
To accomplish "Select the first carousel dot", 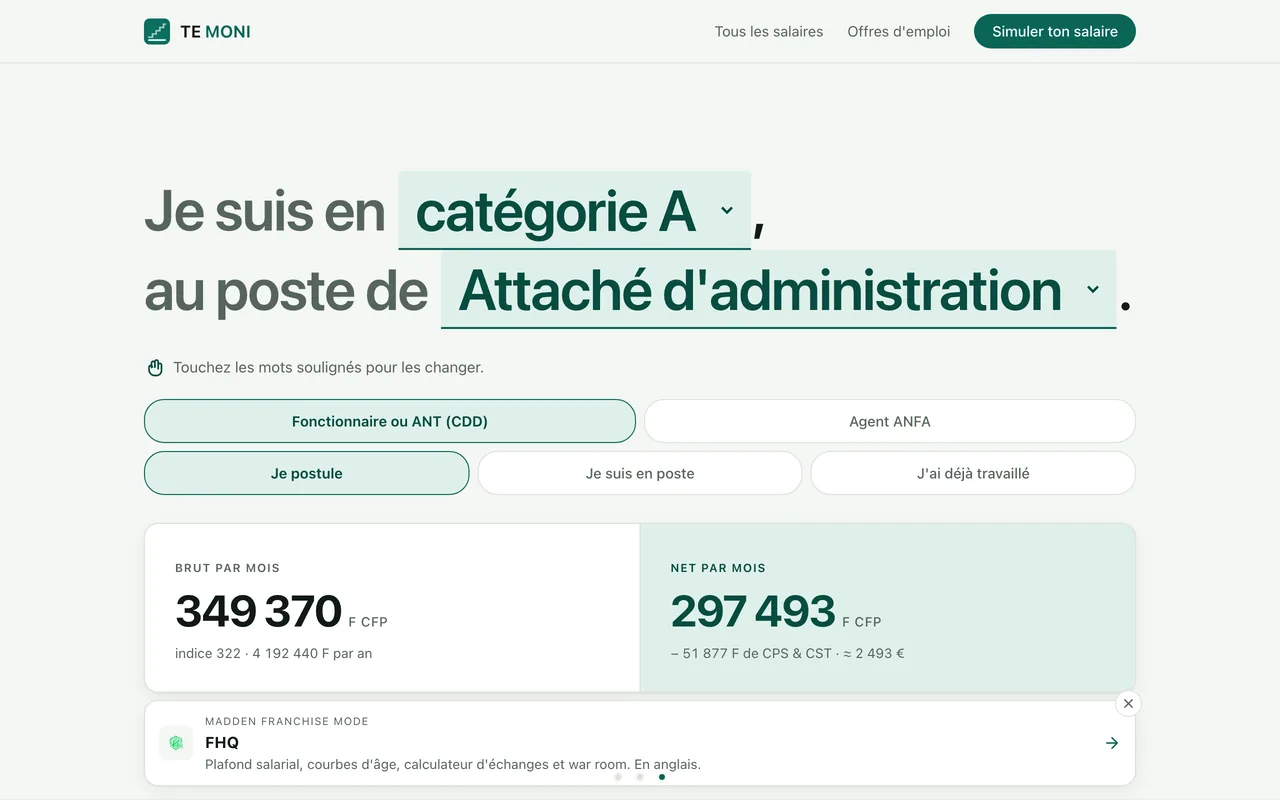I will tap(618, 776).
